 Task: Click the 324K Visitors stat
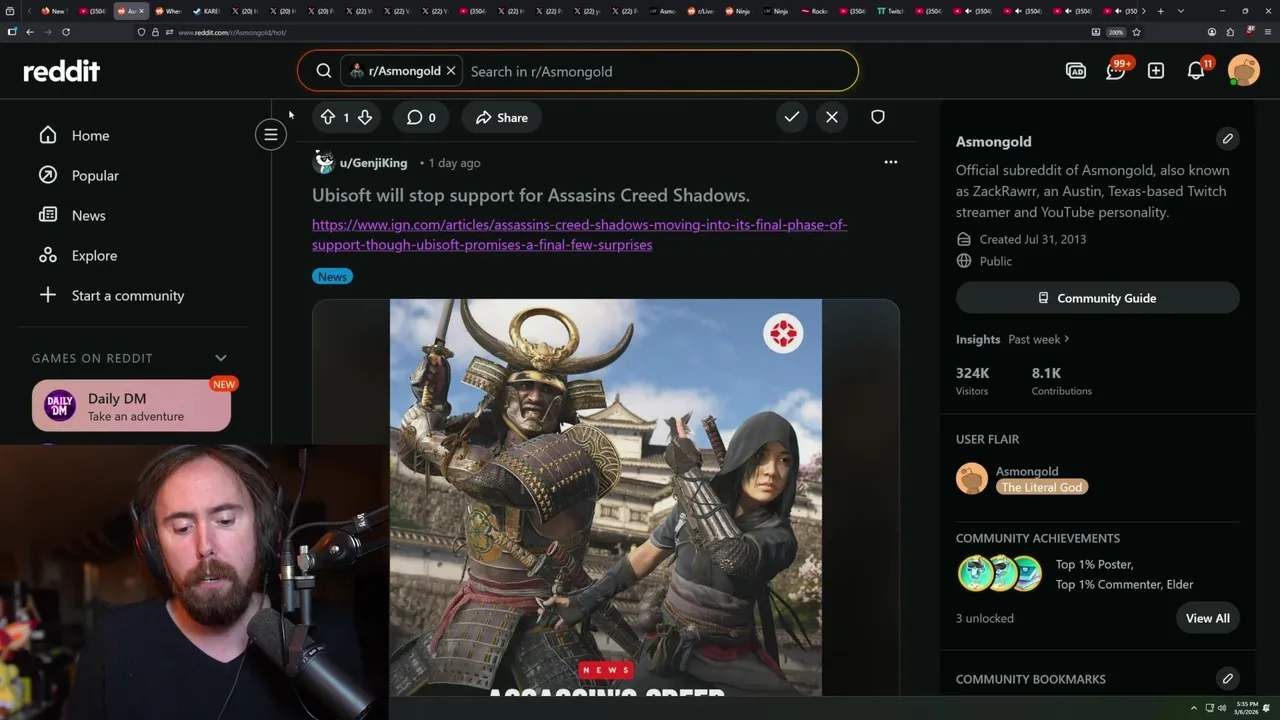tap(972, 380)
